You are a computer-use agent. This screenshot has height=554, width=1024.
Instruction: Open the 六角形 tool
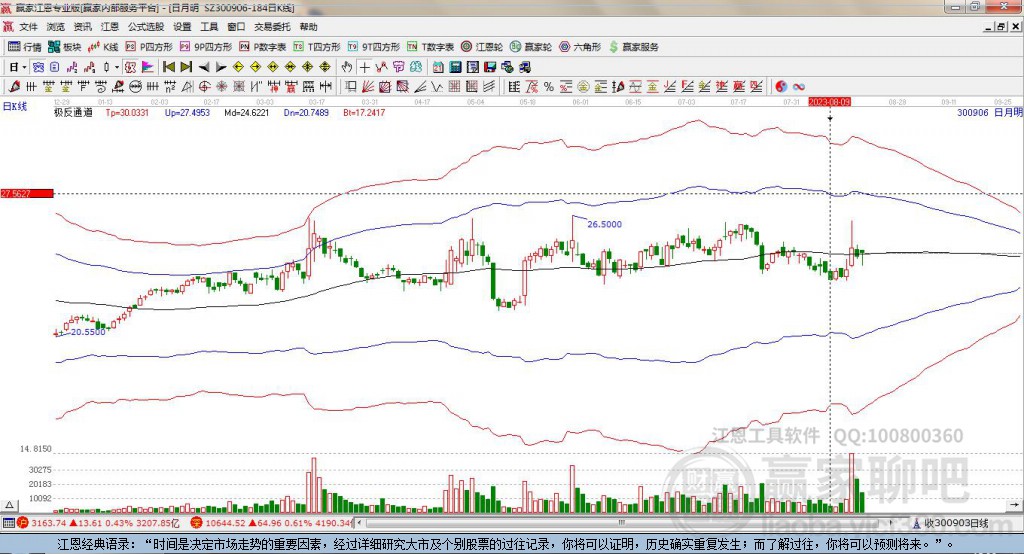(580, 47)
